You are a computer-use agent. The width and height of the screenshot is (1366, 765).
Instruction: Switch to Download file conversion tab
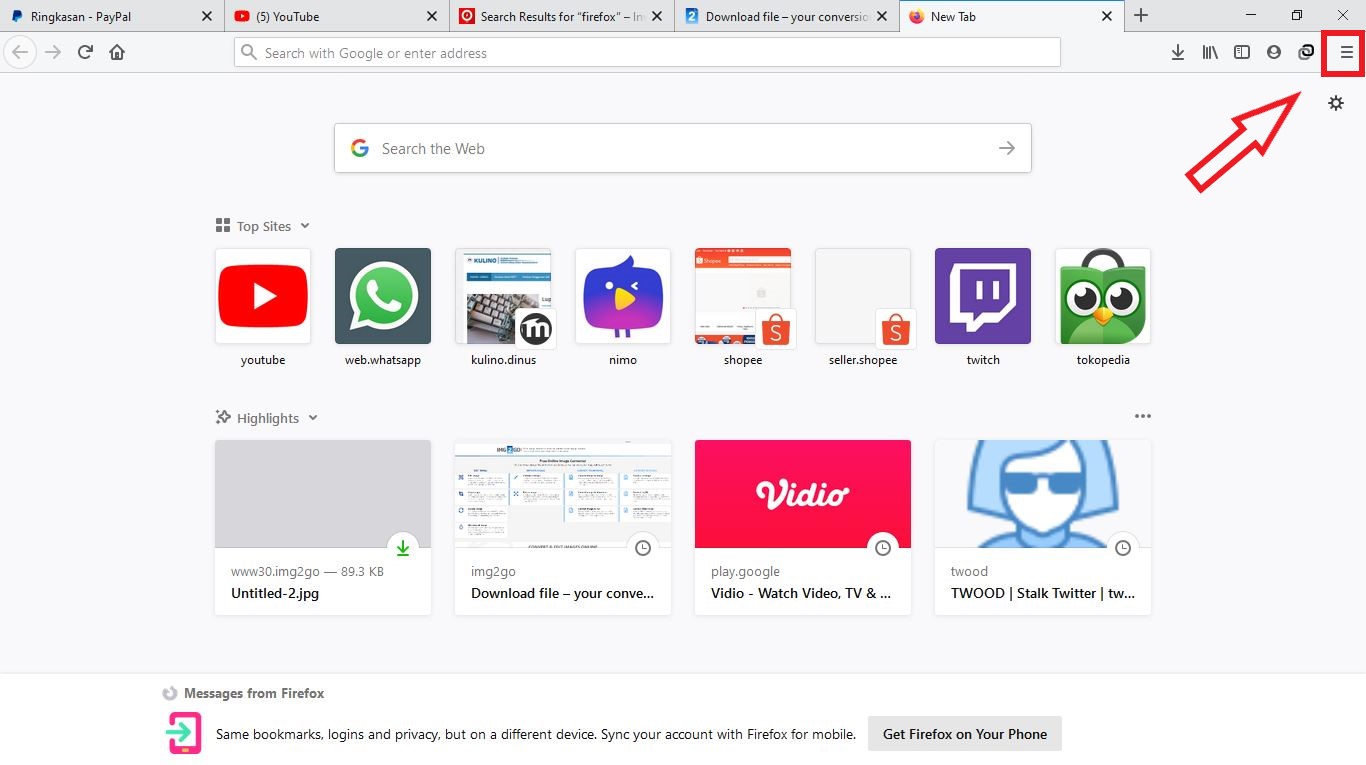[x=787, y=16]
